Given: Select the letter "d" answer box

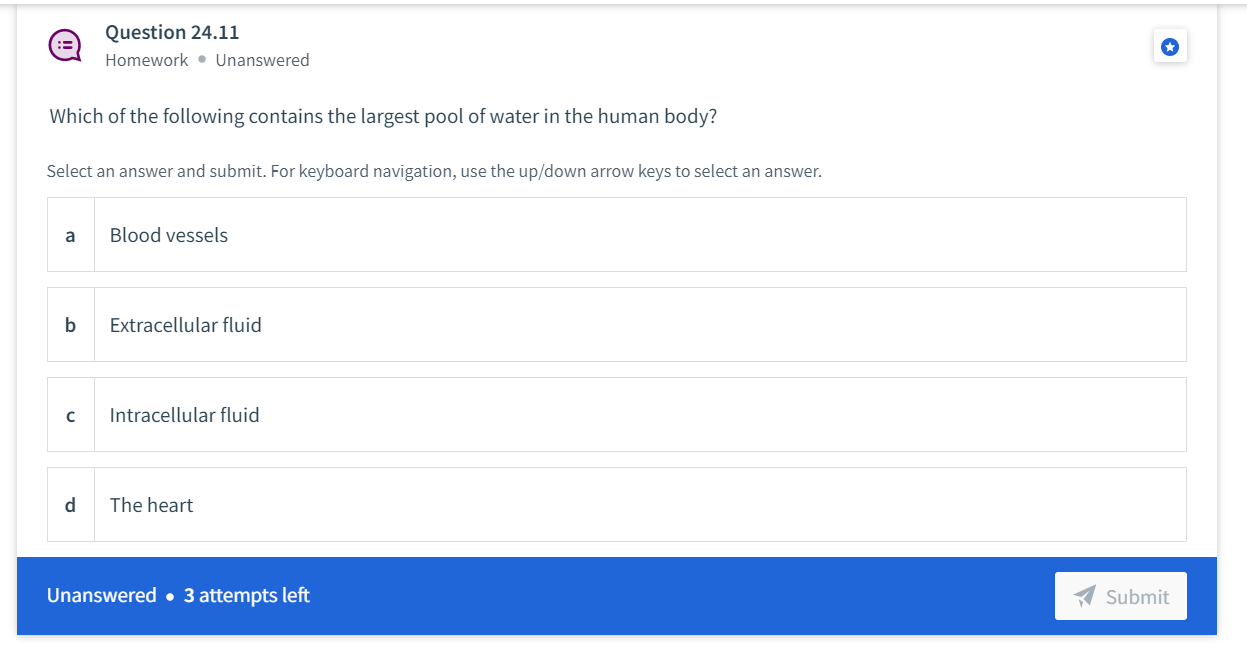Looking at the screenshot, I should [x=70, y=505].
